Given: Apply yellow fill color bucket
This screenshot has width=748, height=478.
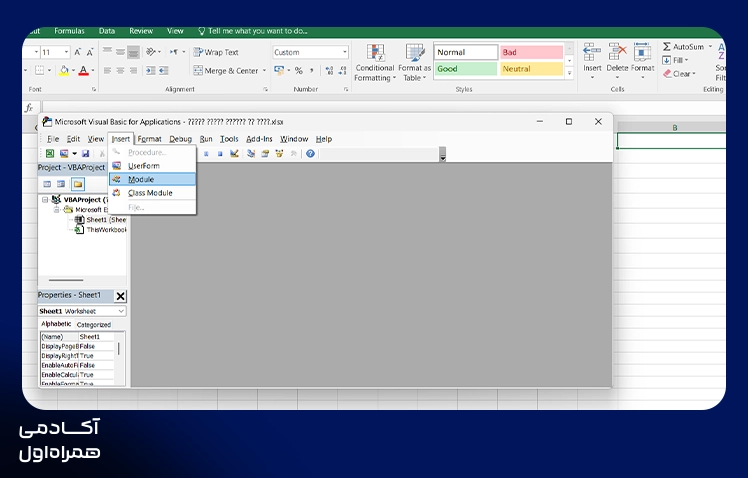Looking at the screenshot, I should (x=64, y=71).
